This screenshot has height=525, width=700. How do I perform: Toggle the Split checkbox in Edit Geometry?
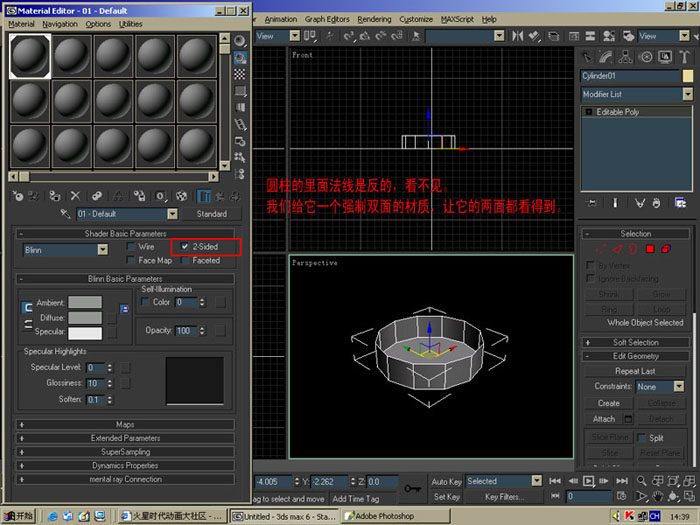(x=642, y=438)
